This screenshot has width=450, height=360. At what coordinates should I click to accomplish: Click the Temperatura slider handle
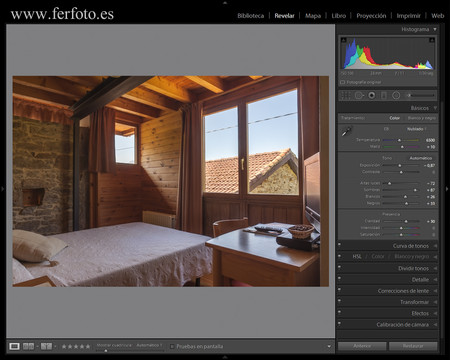point(399,140)
